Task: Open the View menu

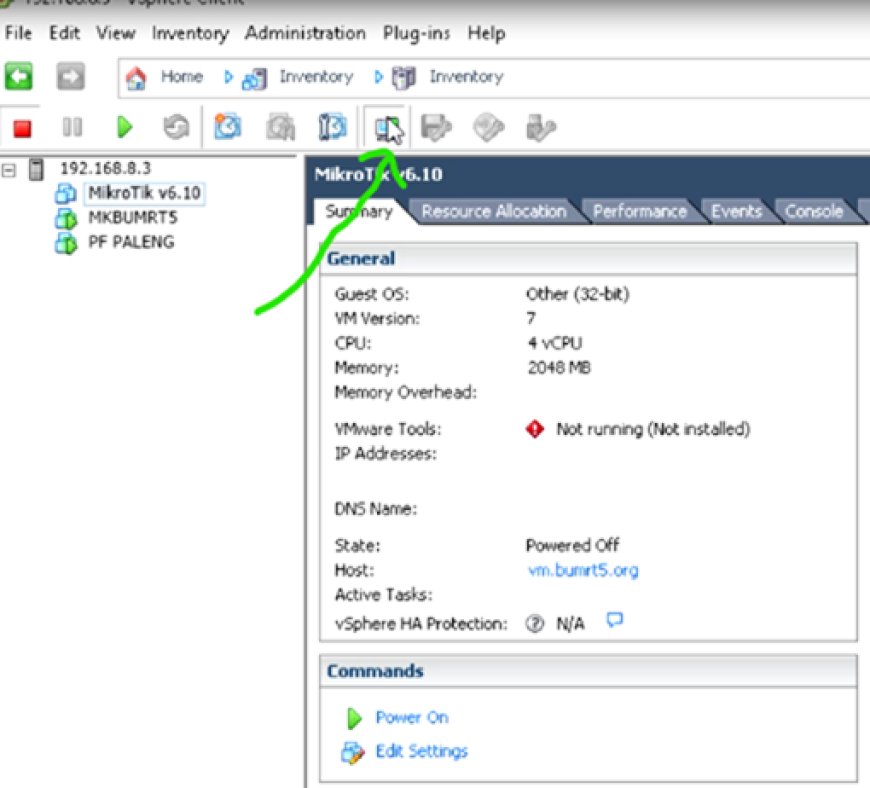Action: tap(116, 33)
